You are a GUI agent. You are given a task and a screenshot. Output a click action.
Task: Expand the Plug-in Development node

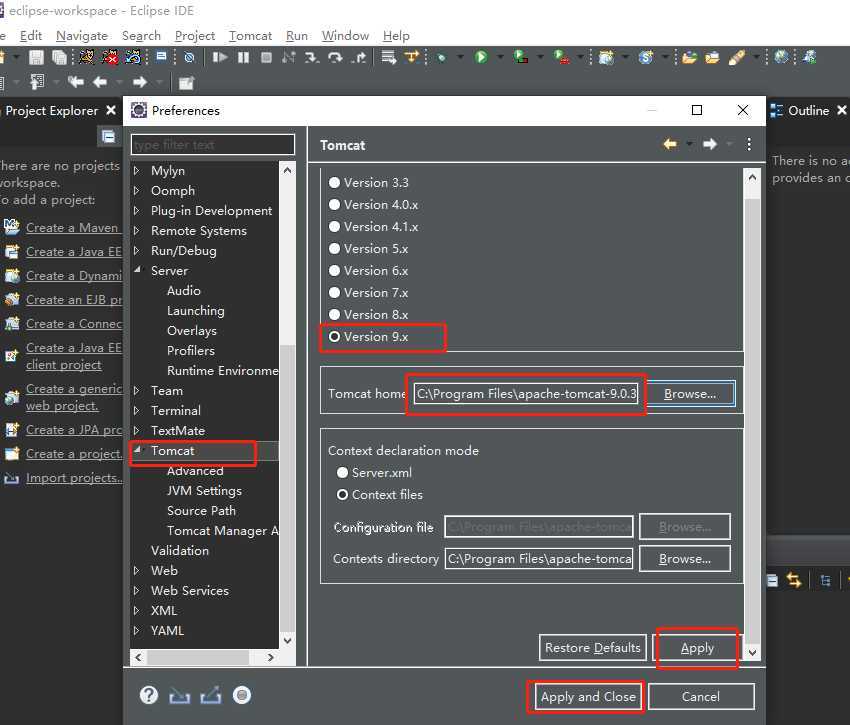137,211
